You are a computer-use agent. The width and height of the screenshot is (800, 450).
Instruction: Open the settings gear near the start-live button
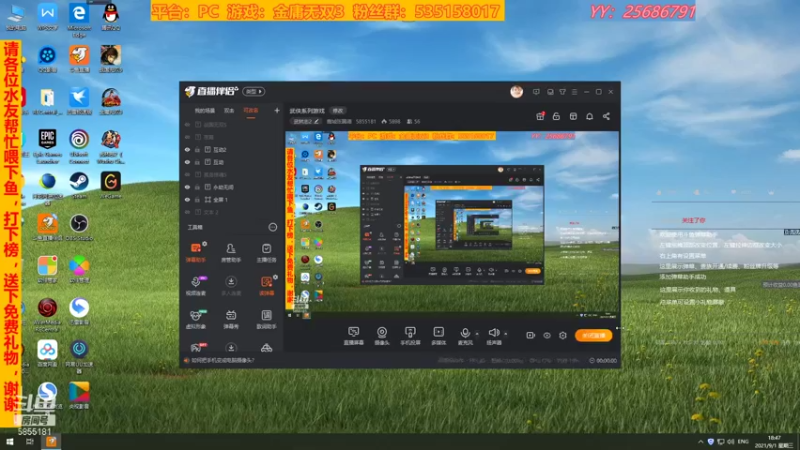tap(563, 335)
